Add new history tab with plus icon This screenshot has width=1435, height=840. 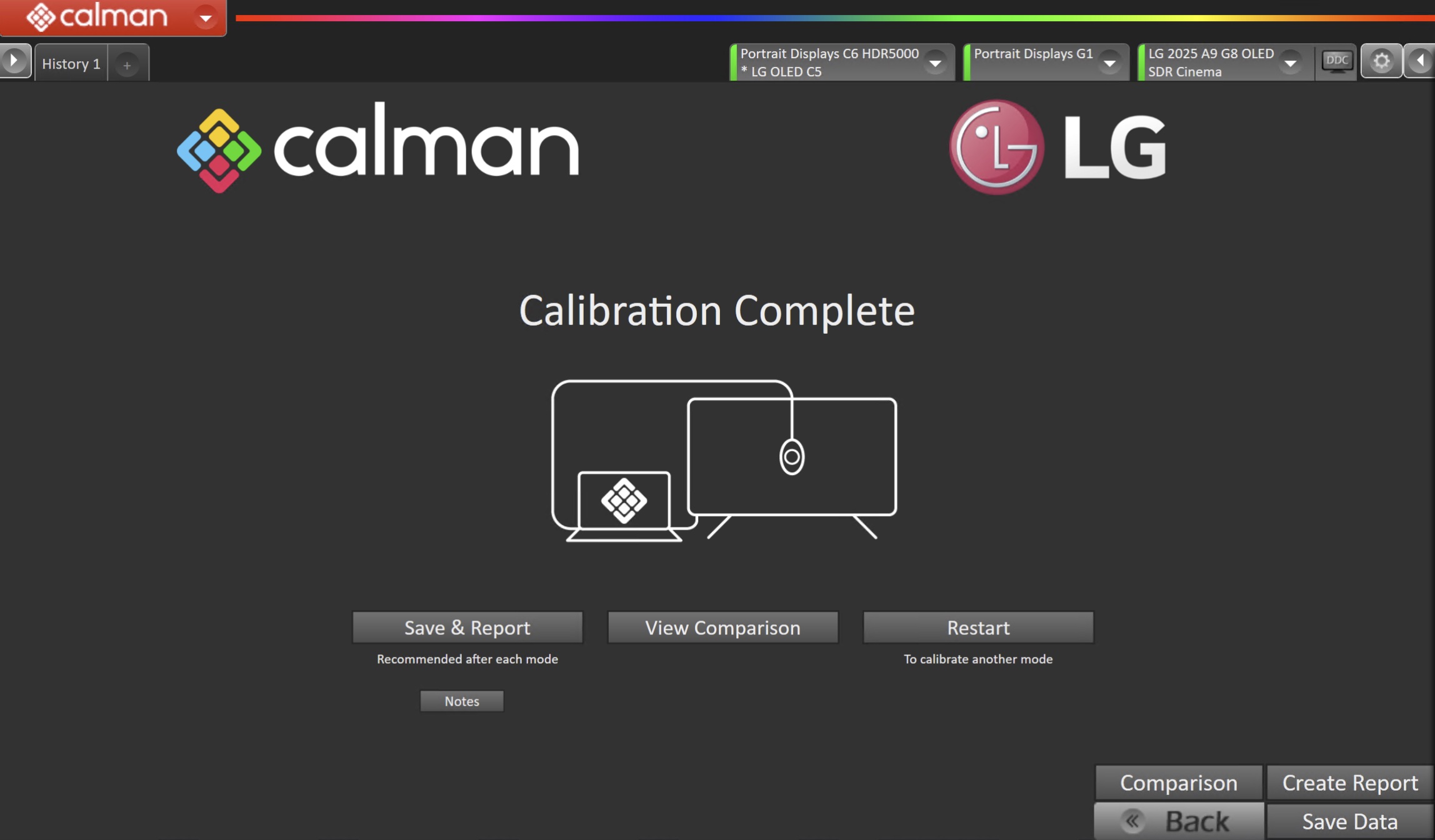coord(127,64)
